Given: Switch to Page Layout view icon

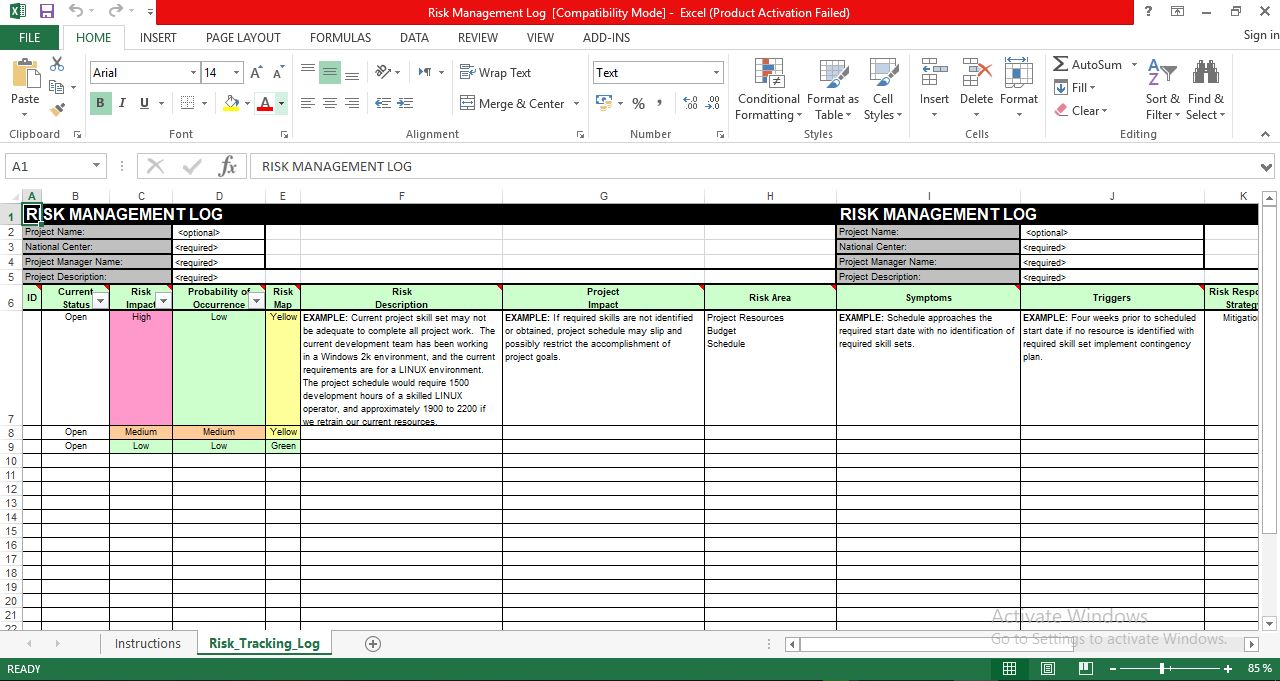Looking at the screenshot, I should (x=1047, y=668).
